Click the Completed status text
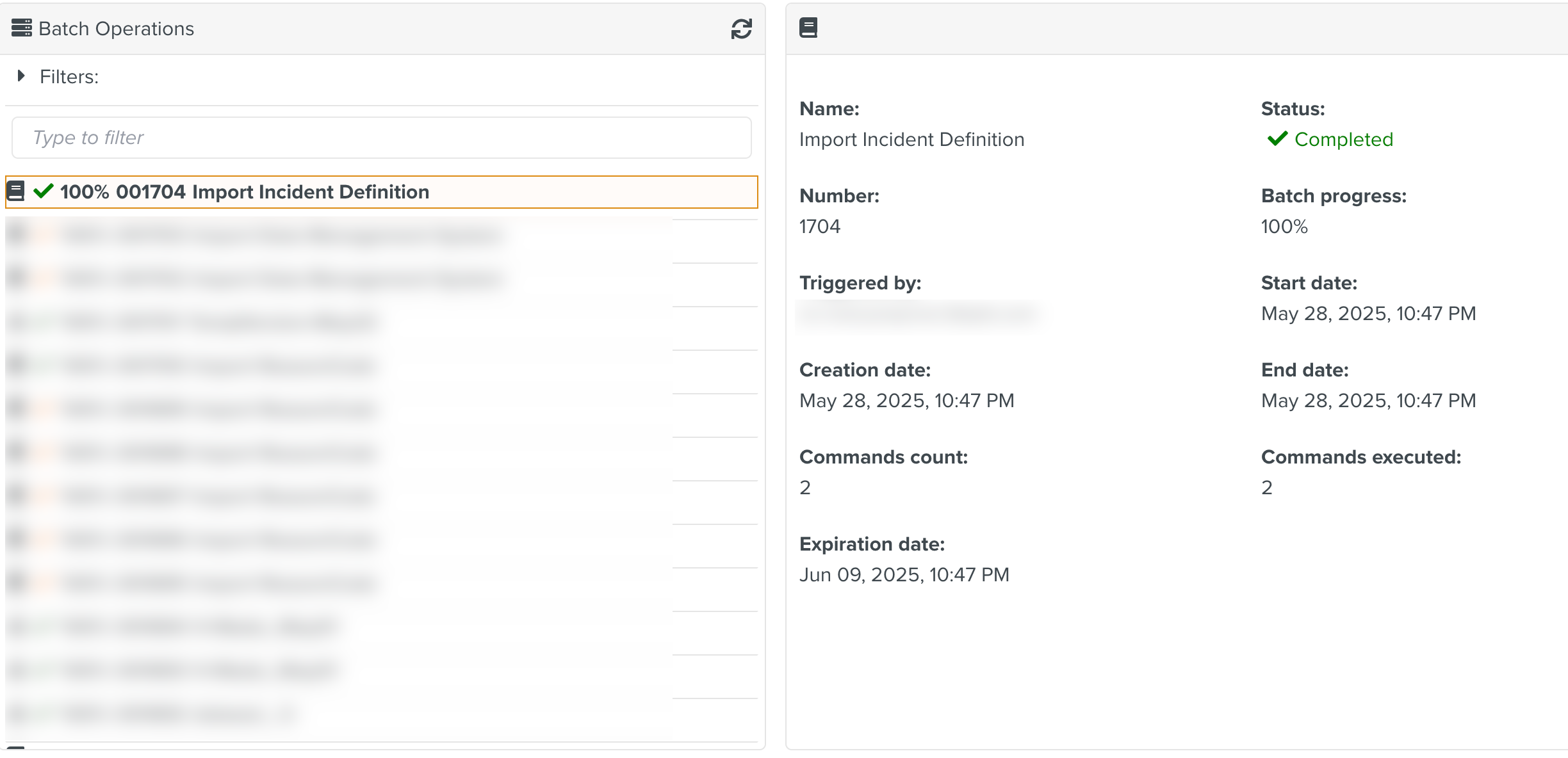1568x758 pixels. click(1343, 140)
